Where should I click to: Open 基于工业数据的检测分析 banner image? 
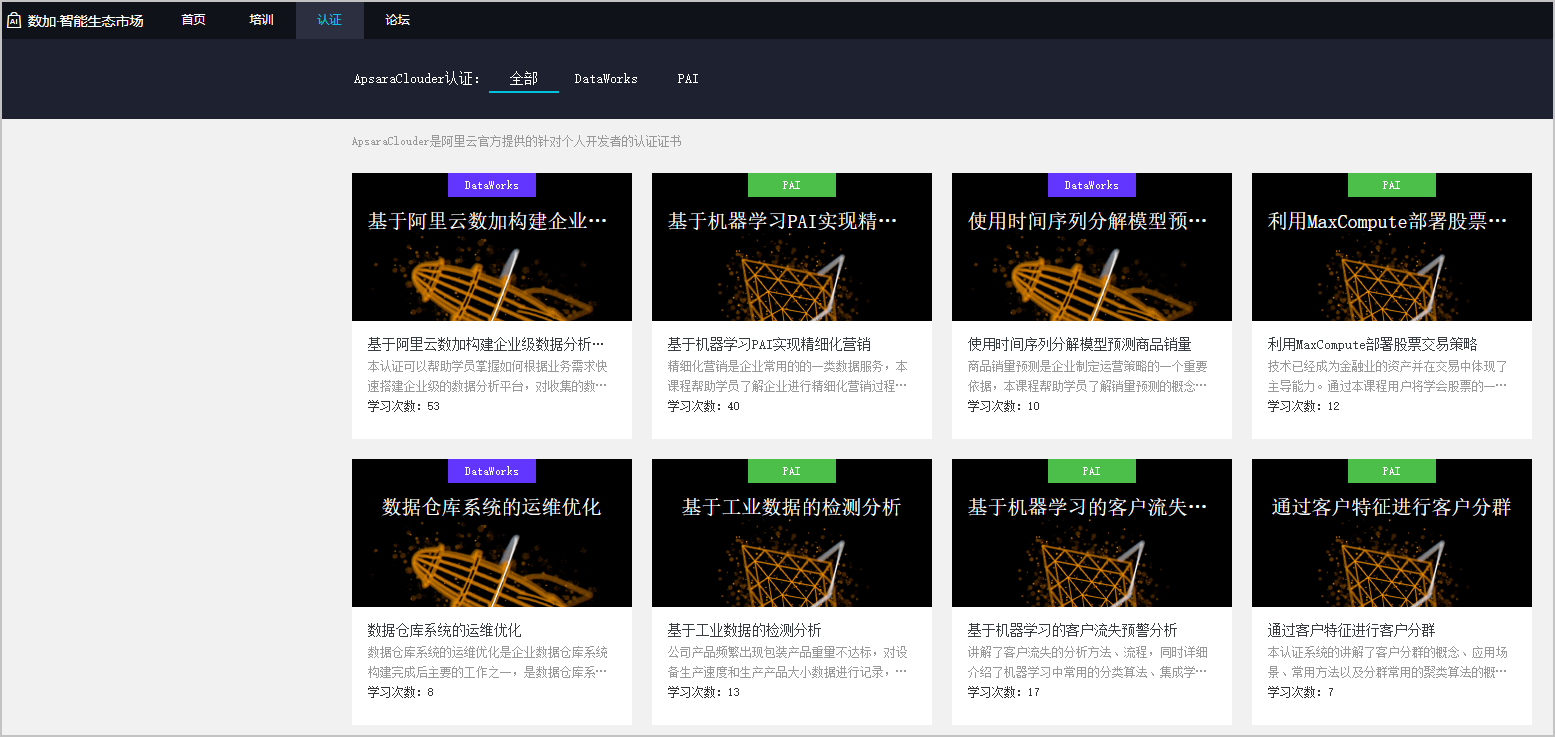[792, 533]
